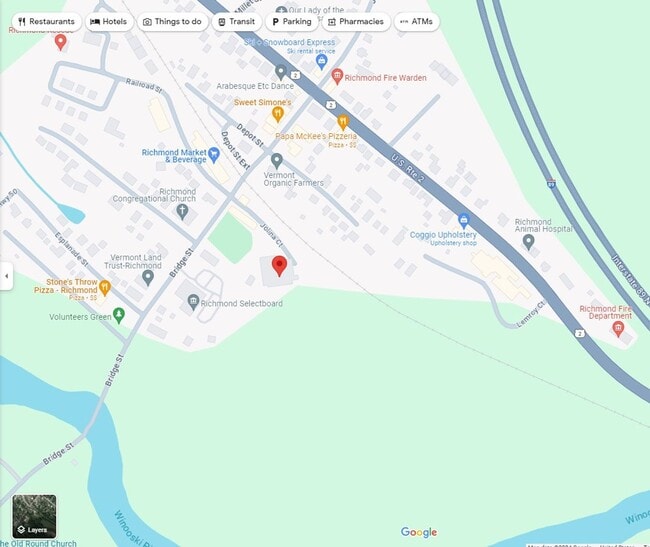This screenshot has height=547, width=650.
Task: Show Transit options chip
Action: click(237, 22)
